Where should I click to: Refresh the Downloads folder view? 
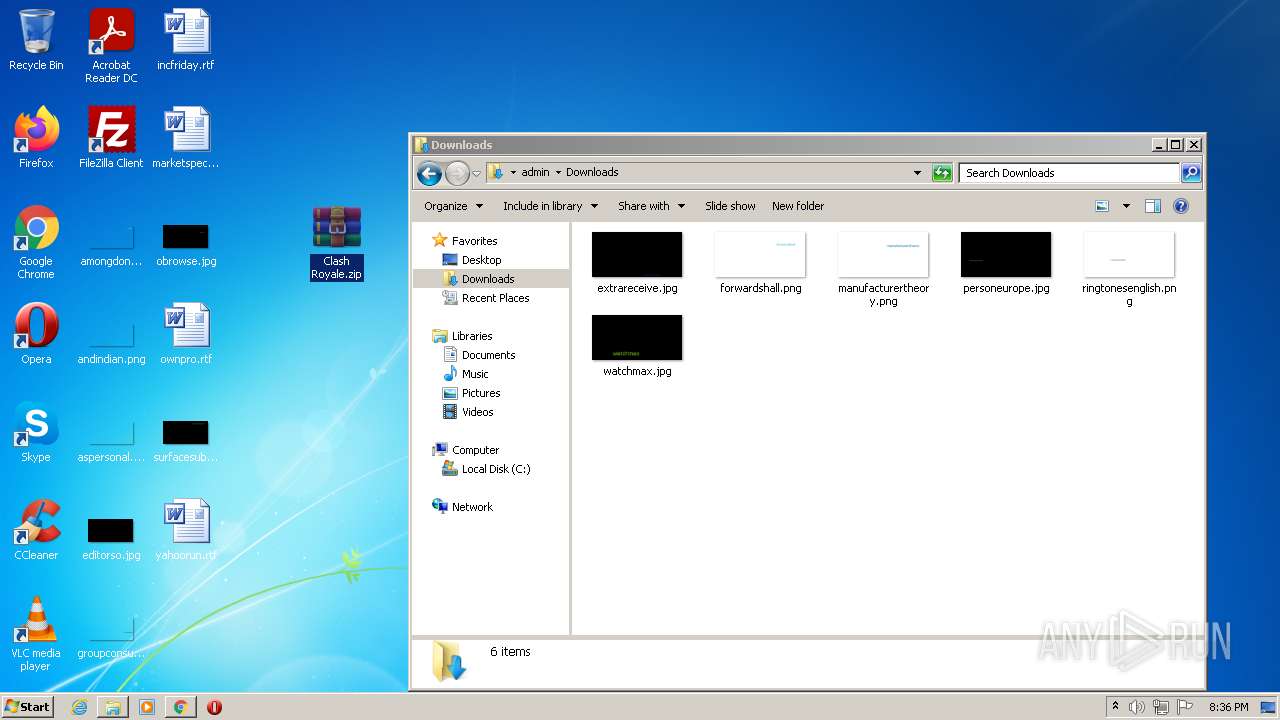[942, 173]
